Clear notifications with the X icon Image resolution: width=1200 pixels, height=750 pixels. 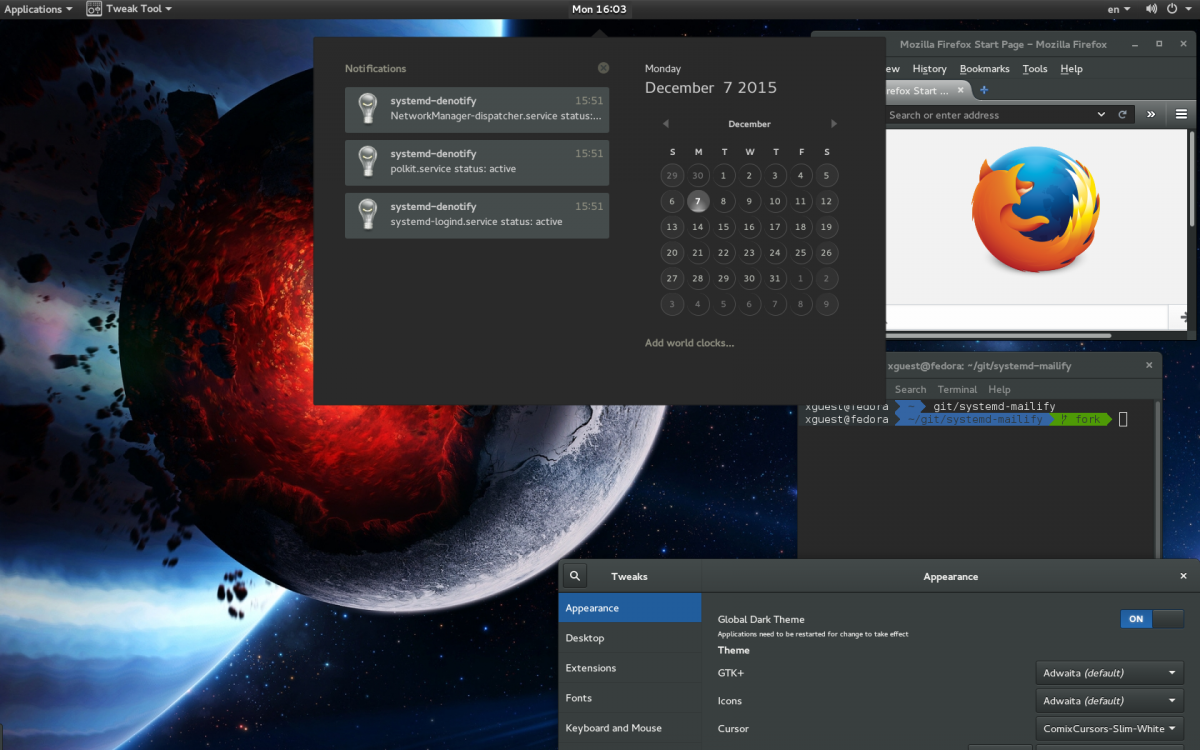pos(603,68)
